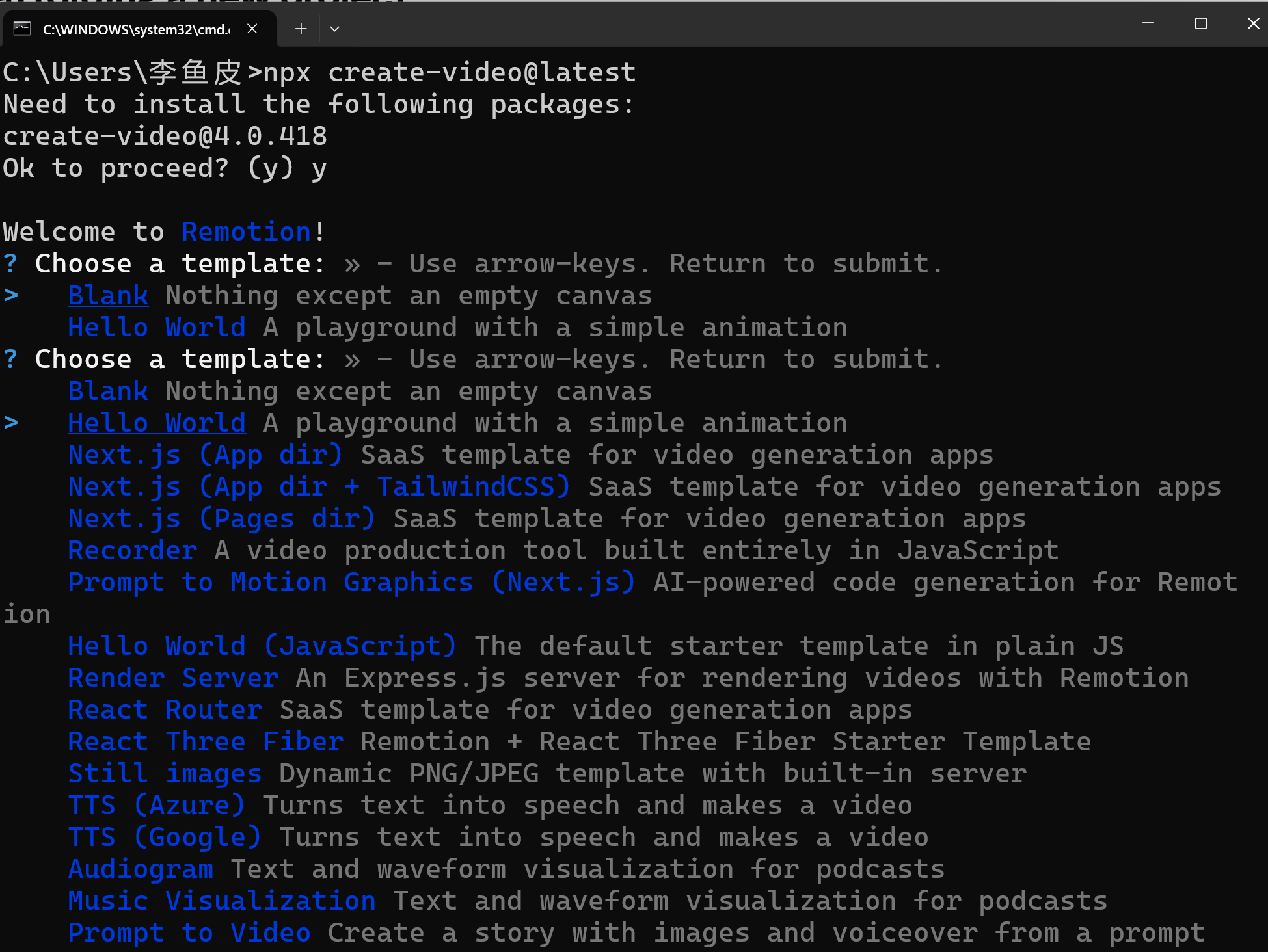Choose the Hello World (JavaScript) template
This screenshot has height=952, width=1268.
pyautogui.click(x=262, y=646)
